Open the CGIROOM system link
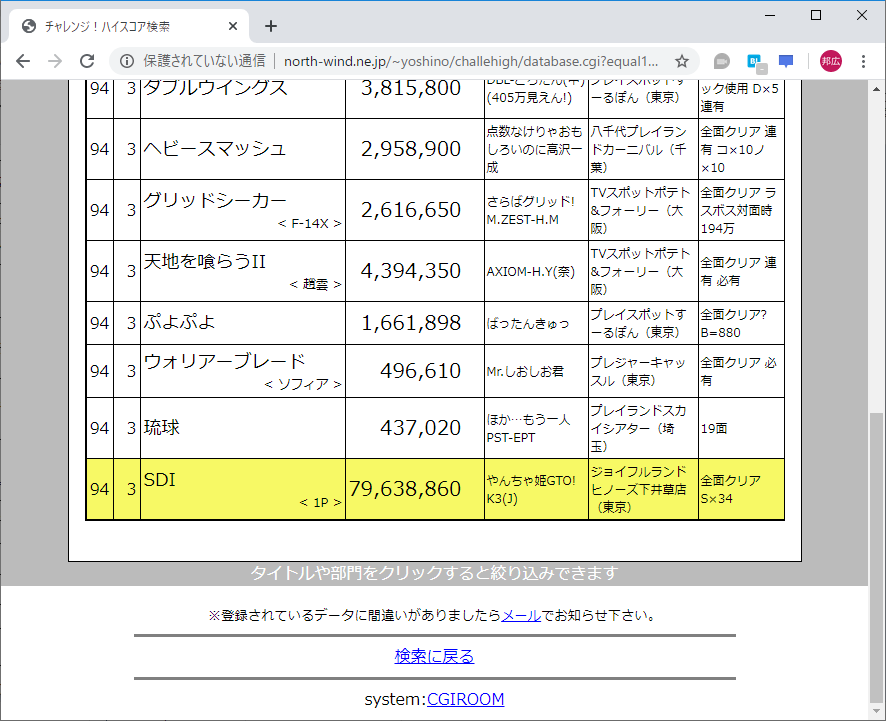 click(466, 699)
